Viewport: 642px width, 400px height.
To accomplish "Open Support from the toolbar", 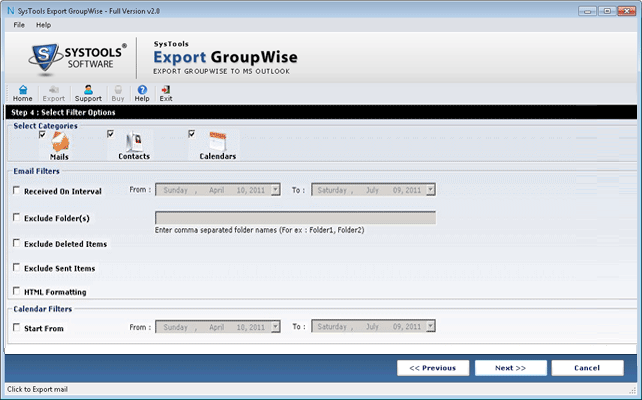I will pos(88,93).
